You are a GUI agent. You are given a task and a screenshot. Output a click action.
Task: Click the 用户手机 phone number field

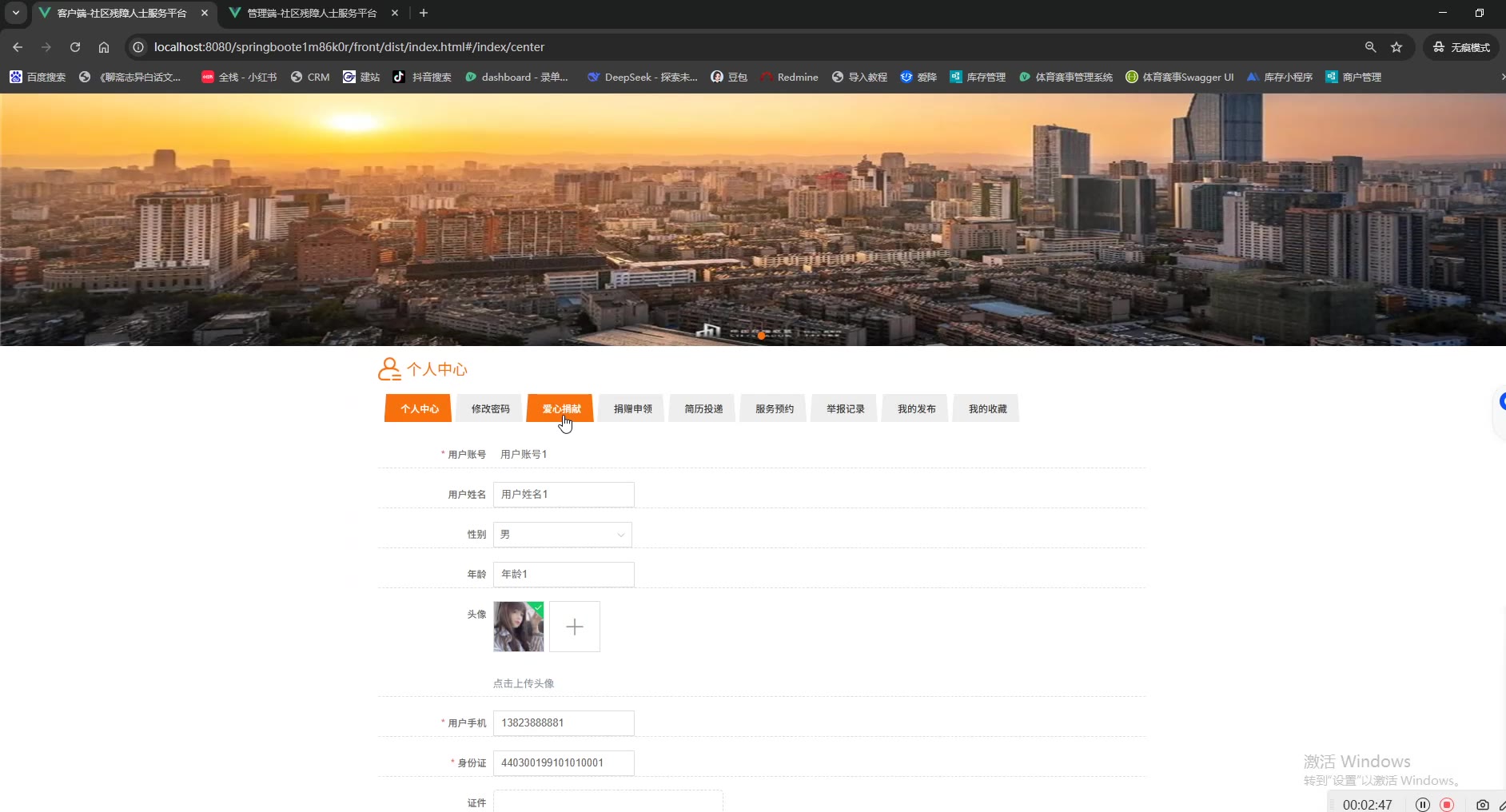[564, 722]
